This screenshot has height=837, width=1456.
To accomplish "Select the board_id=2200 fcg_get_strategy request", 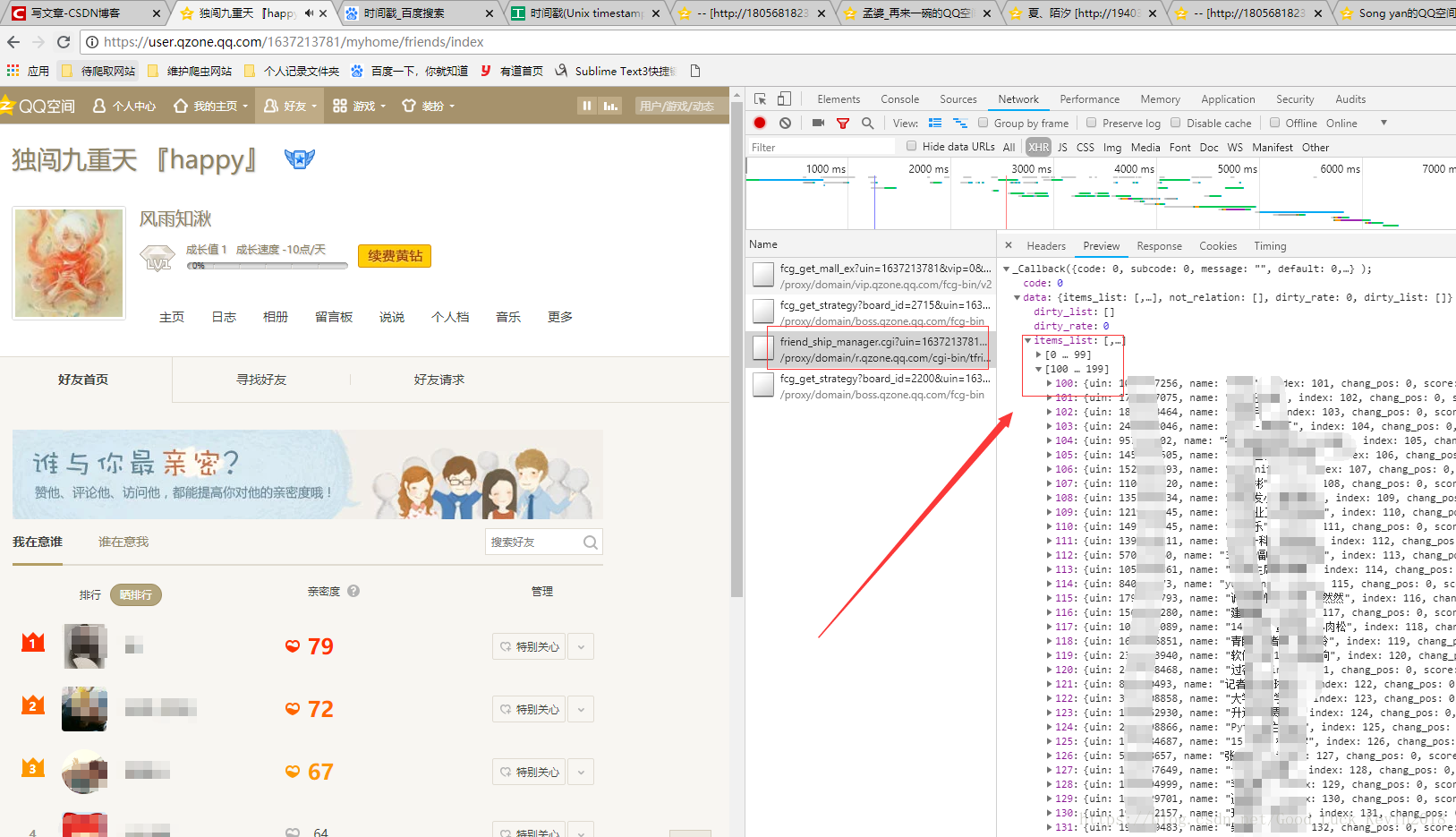I will [x=872, y=386].
